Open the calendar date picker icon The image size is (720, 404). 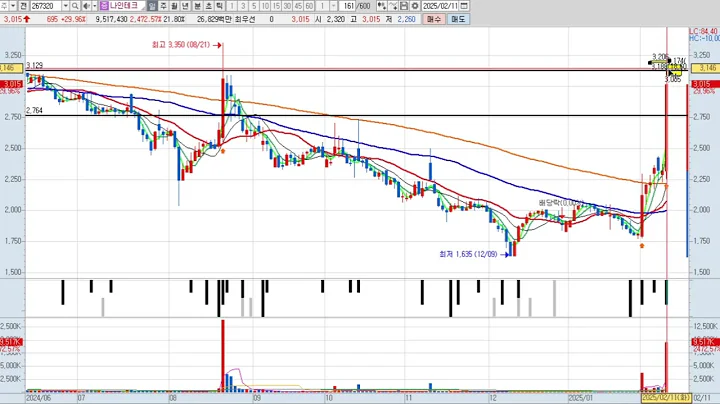pyautogui.click(x=464, y=6)
